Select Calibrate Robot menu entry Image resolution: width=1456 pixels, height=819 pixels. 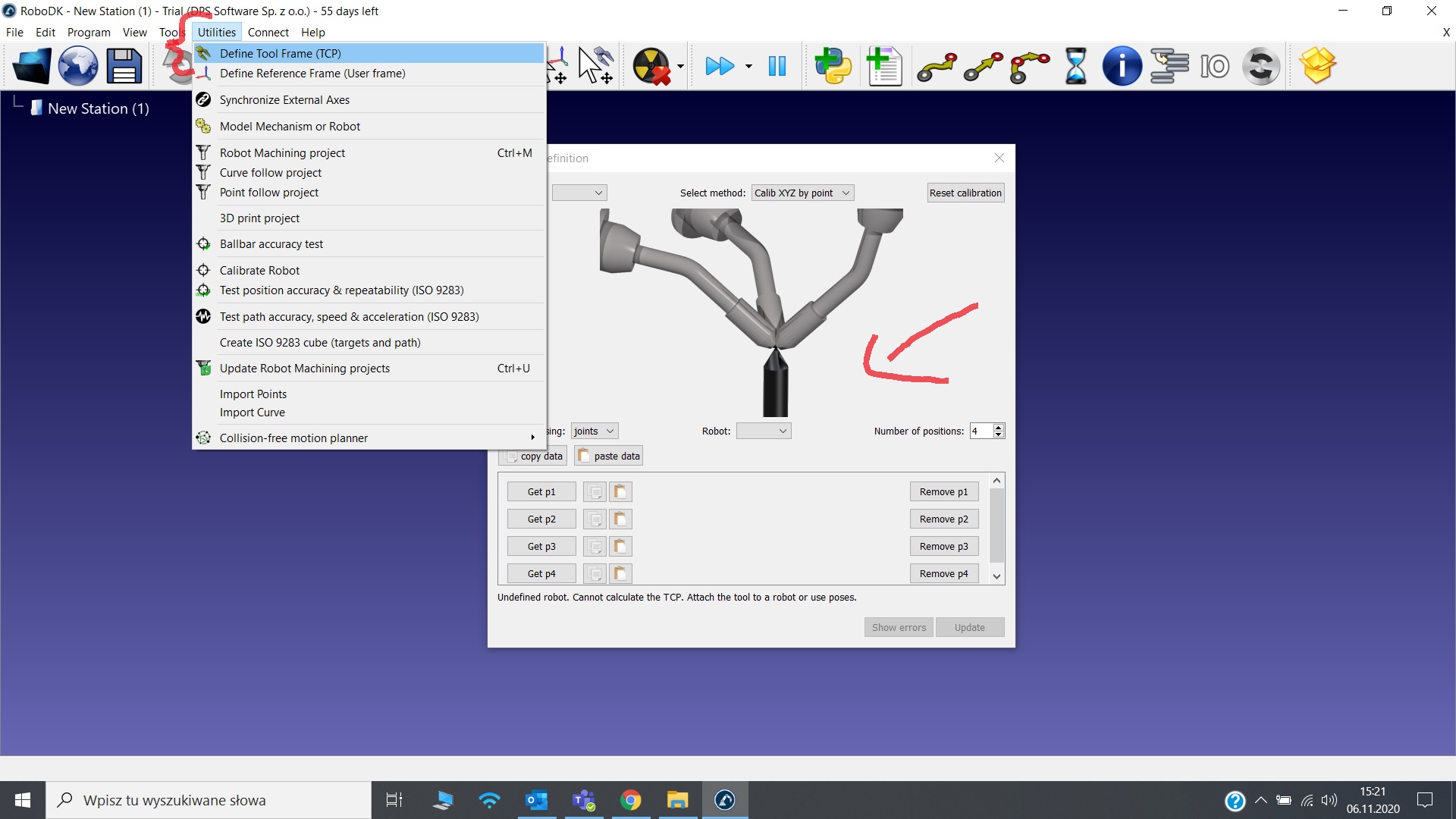[x=259, y=271]
